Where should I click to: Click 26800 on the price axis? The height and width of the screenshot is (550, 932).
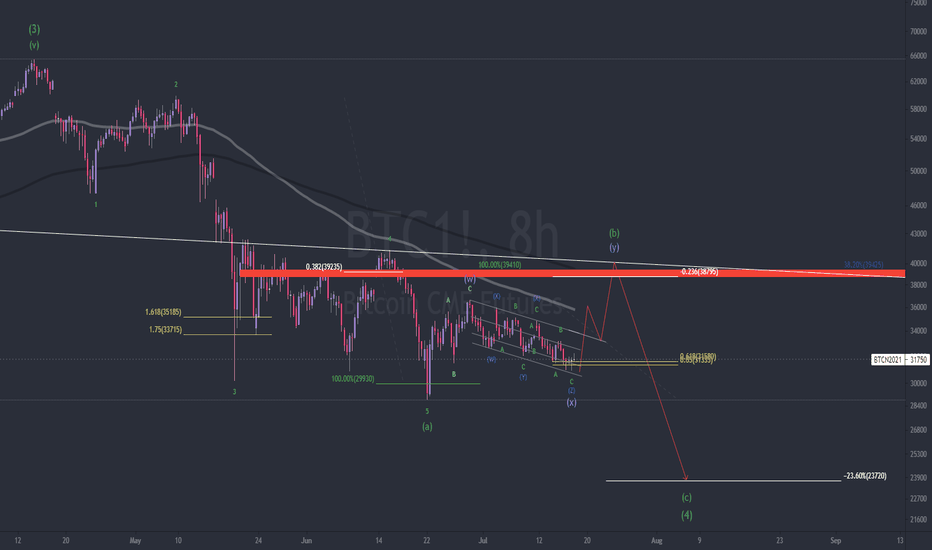point(918,430)
